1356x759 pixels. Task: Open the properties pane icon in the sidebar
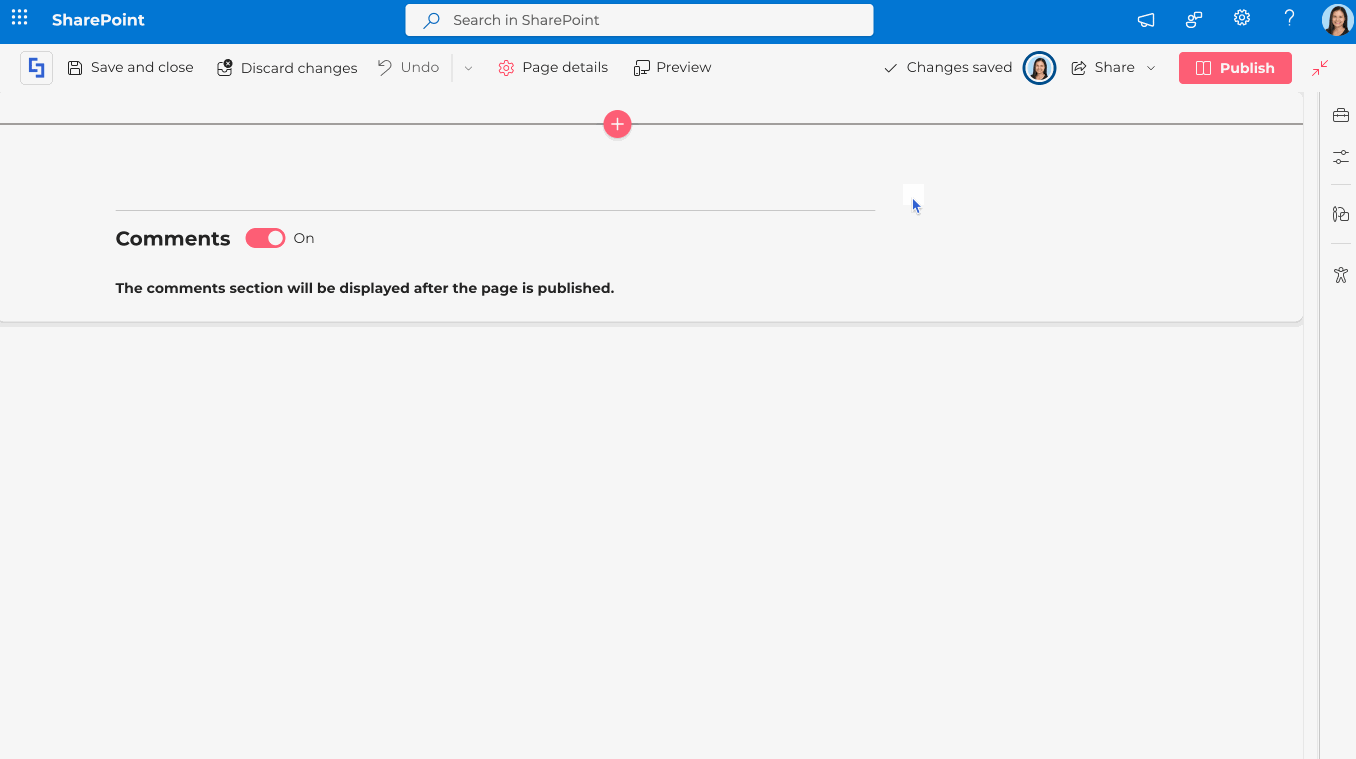tap(1340, 156)
